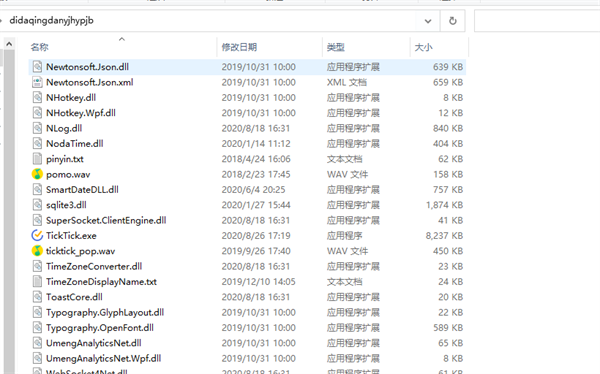The width and height of the screenshot is (600, 374).
Task: Click the Newtonsoft.Json.dll file icon
Action: coord(37,67)
